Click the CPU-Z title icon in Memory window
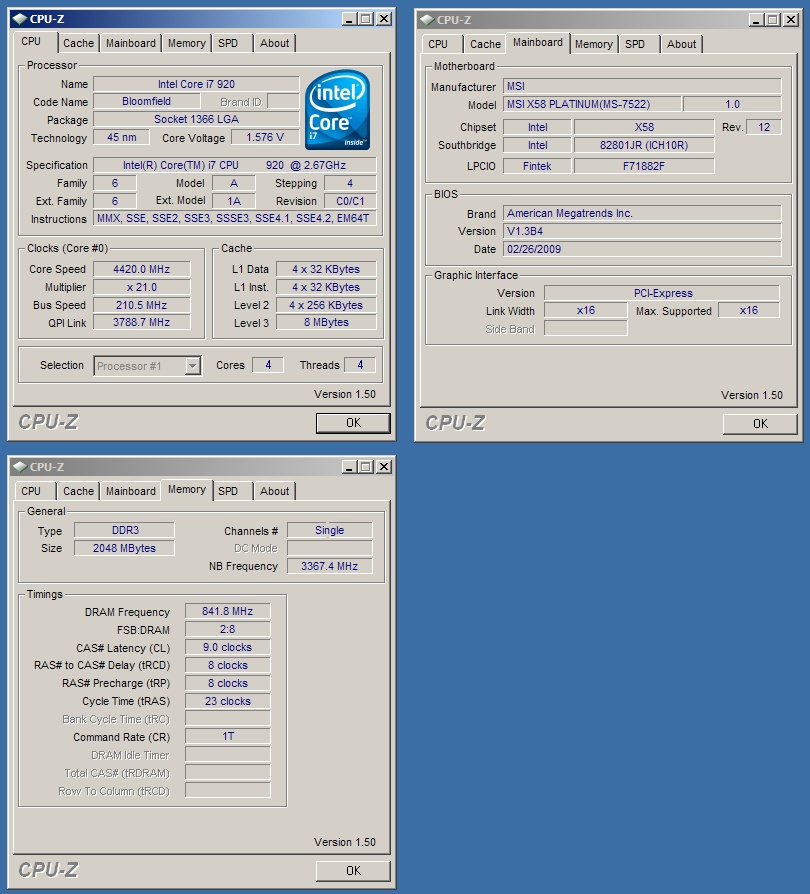 tap(19, 467)
